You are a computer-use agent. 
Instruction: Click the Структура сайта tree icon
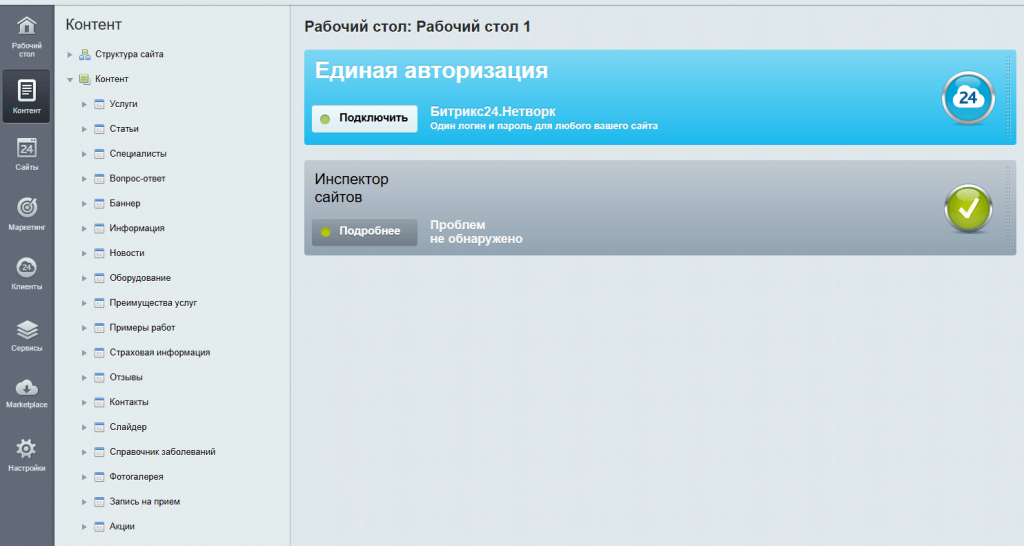pos(84,54)
